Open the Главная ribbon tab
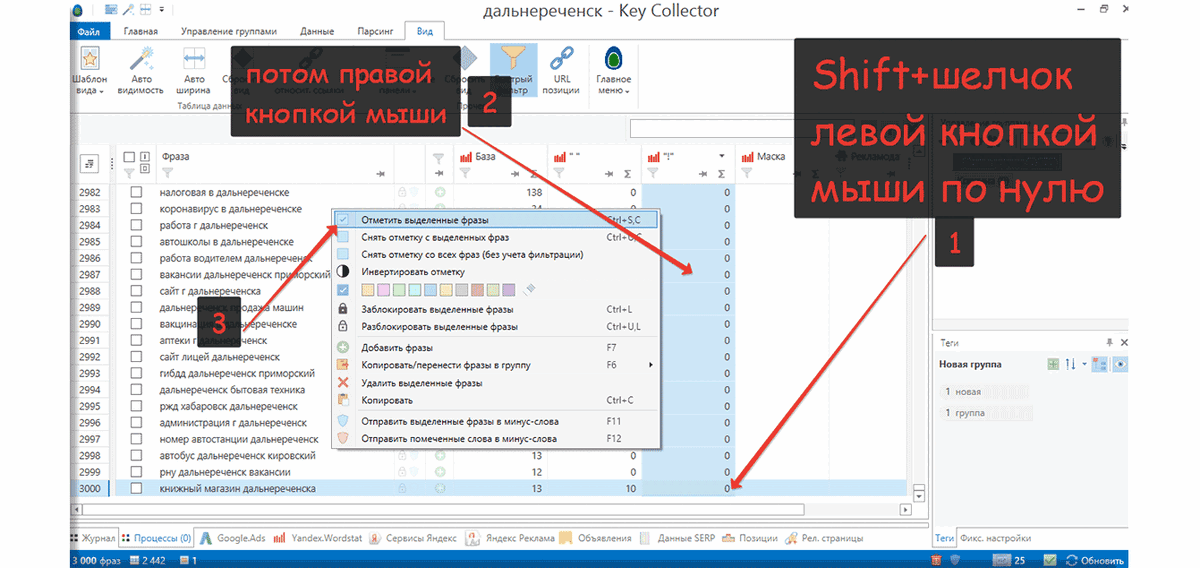 pyautogui.click(x=141, y=31)
